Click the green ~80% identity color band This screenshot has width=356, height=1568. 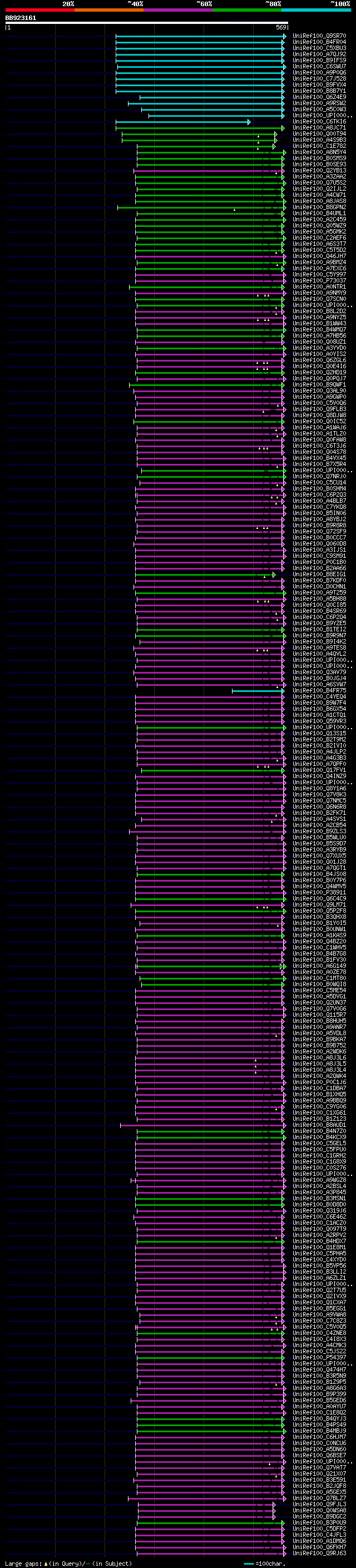coord(247,10)
